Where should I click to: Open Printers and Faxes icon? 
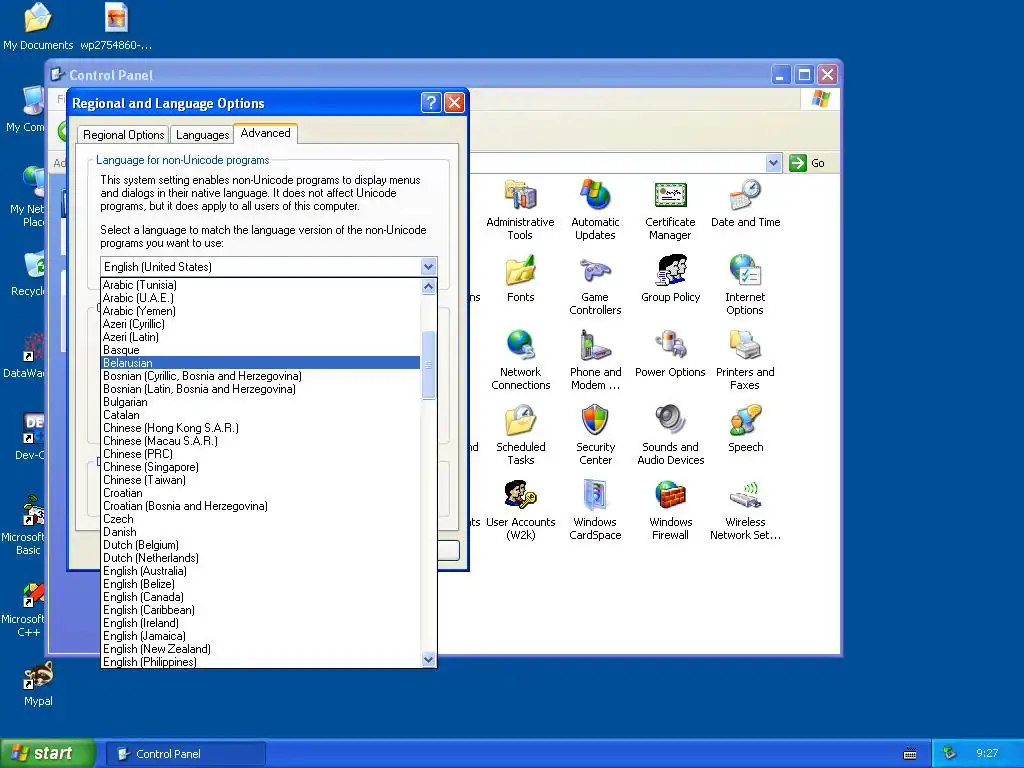(x=745, y=345)
